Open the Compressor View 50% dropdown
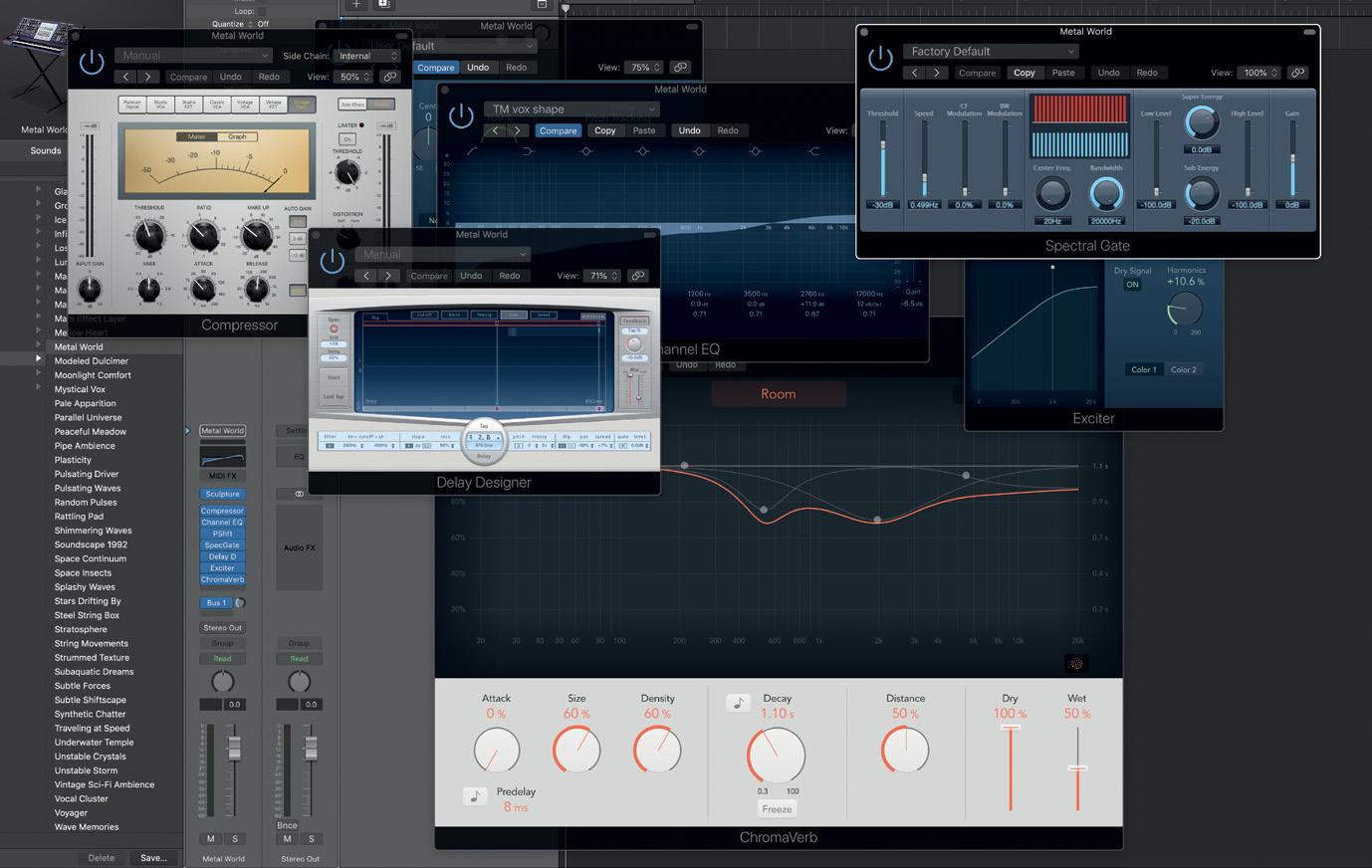This screenshot has height=868, width=1372. point(353,77)
